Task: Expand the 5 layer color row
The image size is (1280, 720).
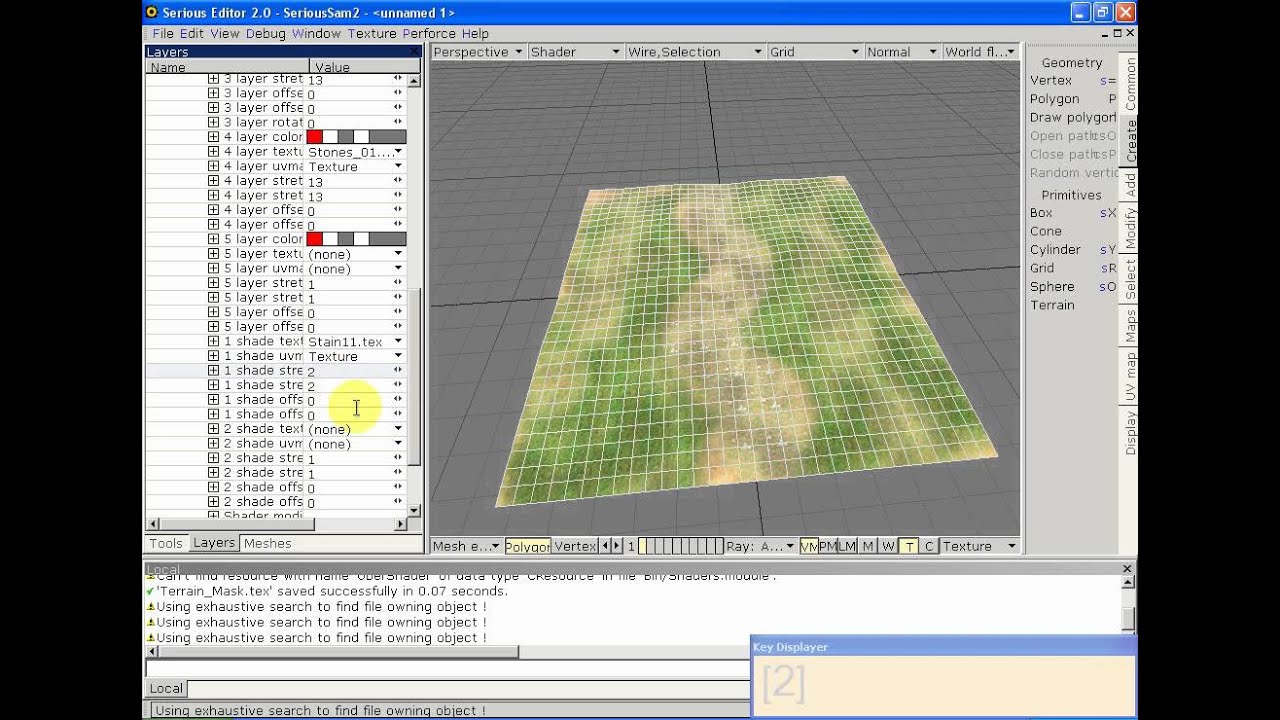Action: coord(213,239)
